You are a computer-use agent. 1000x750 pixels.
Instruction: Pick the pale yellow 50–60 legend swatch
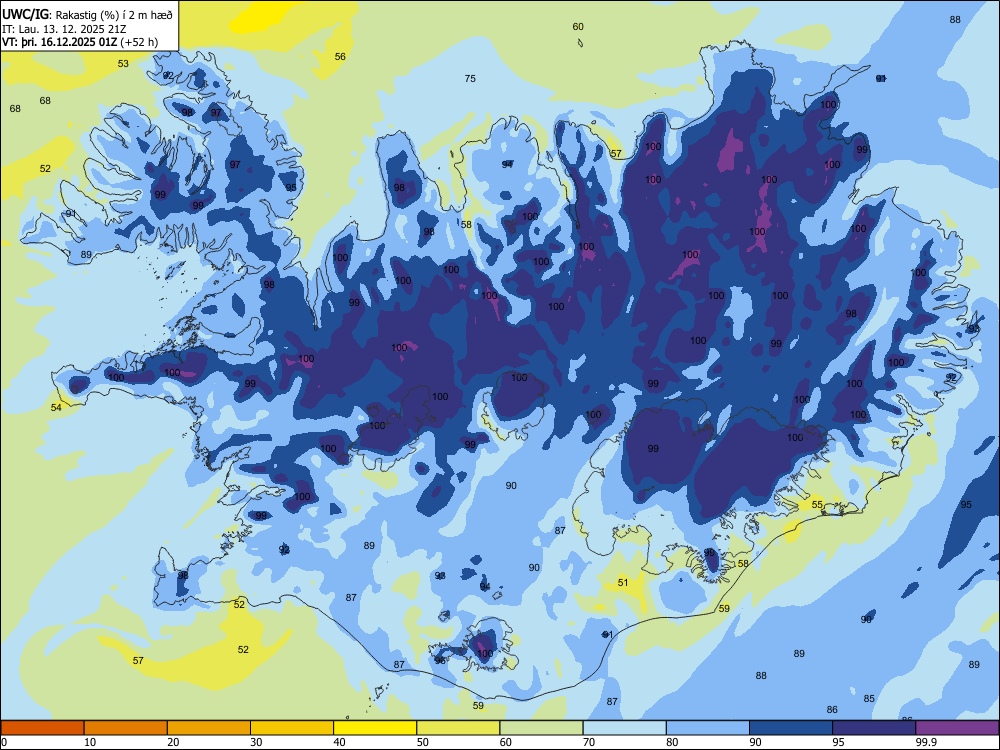(458, 728)
